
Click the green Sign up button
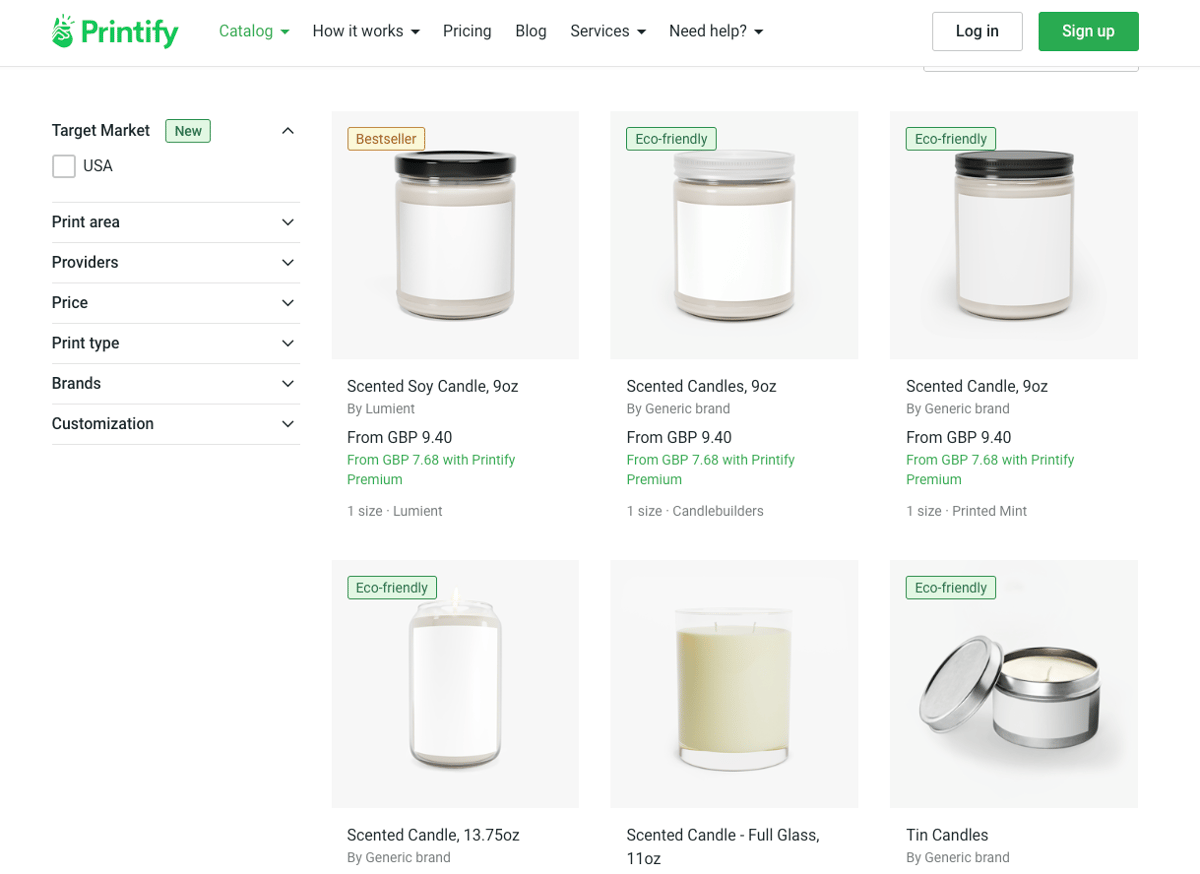coord(1088,31)
